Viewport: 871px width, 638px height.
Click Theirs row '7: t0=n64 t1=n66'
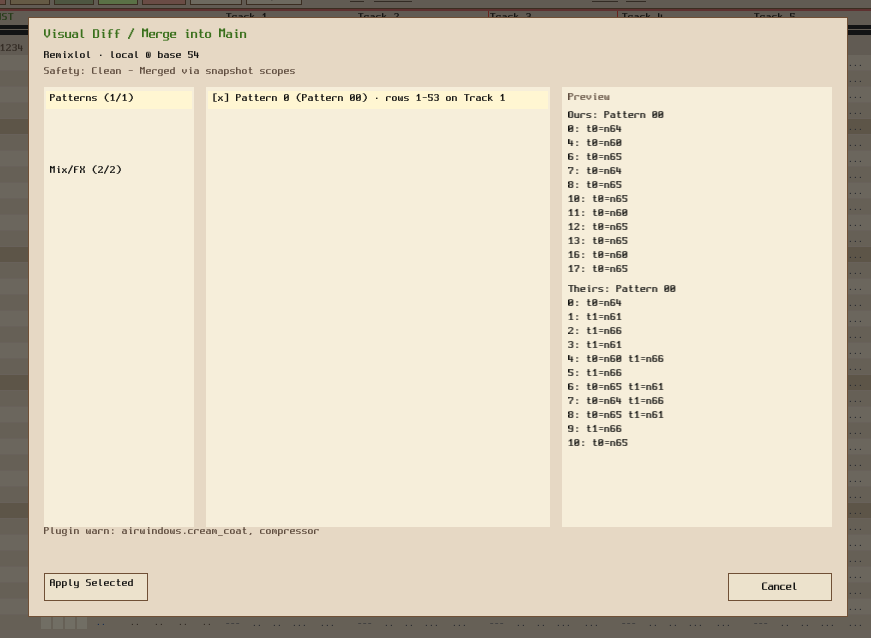(615, 400)
